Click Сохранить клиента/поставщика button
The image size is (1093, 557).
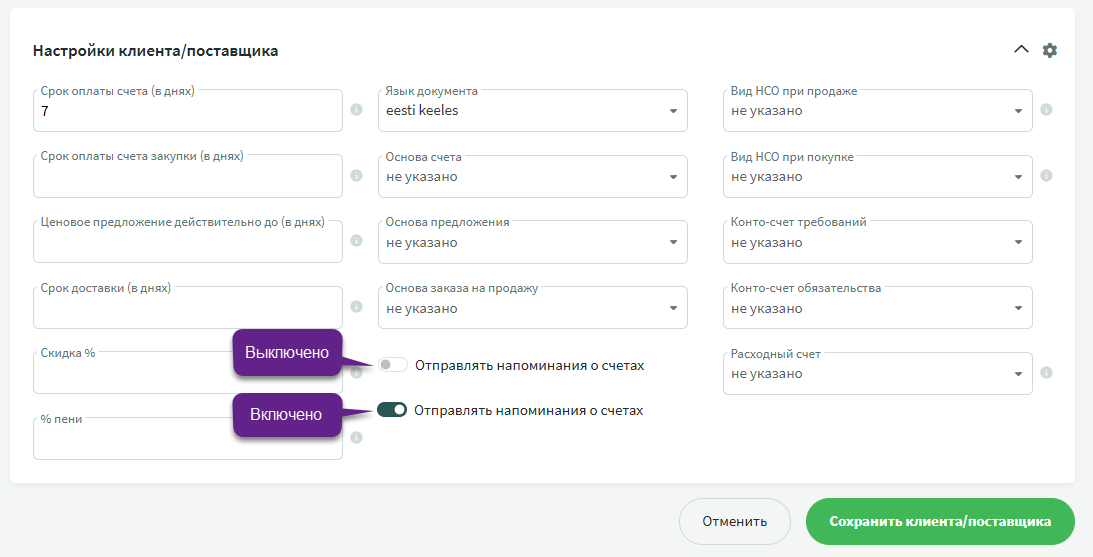940,521
